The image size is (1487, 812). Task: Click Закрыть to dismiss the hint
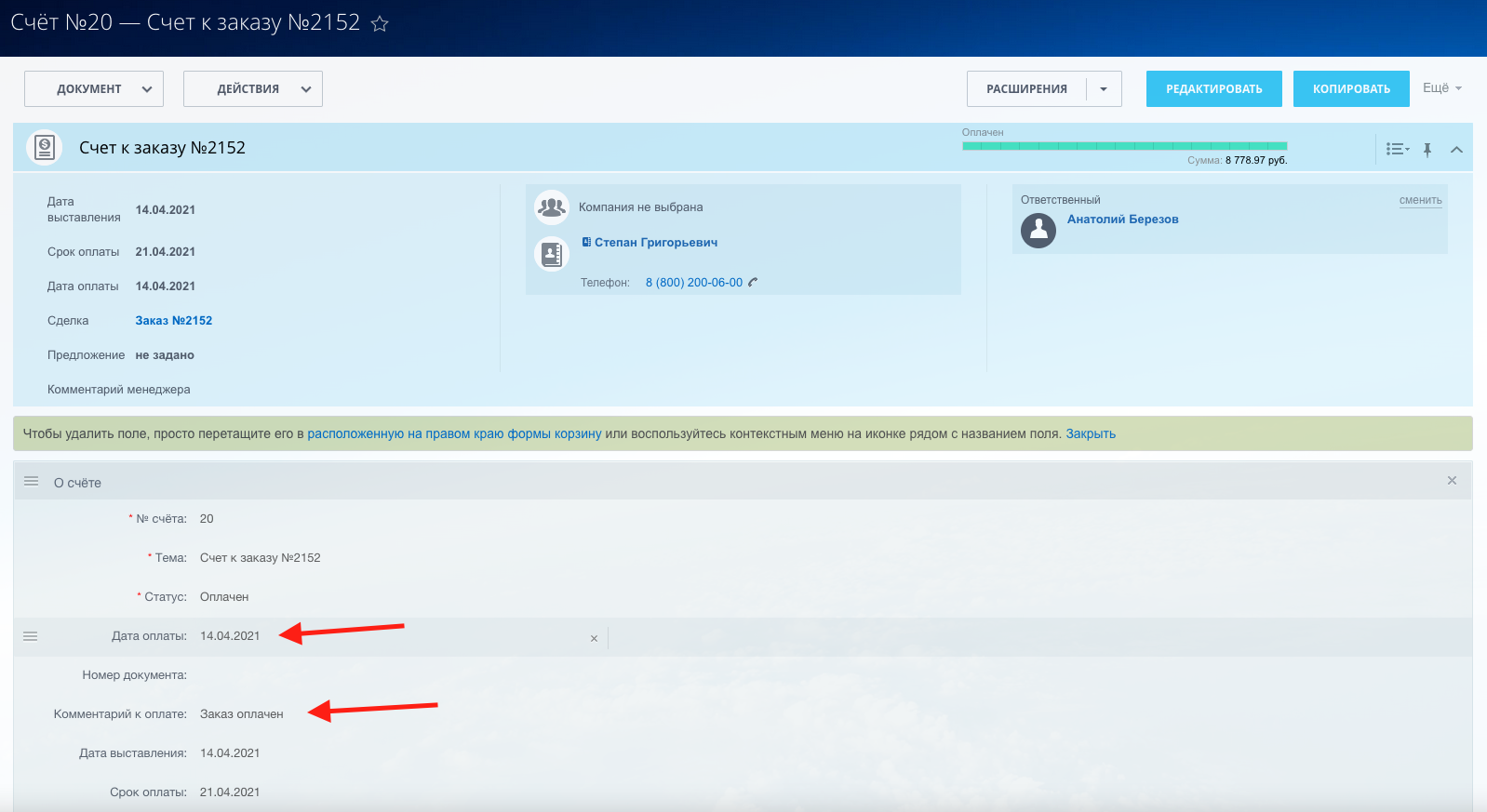pos(1091,434)
